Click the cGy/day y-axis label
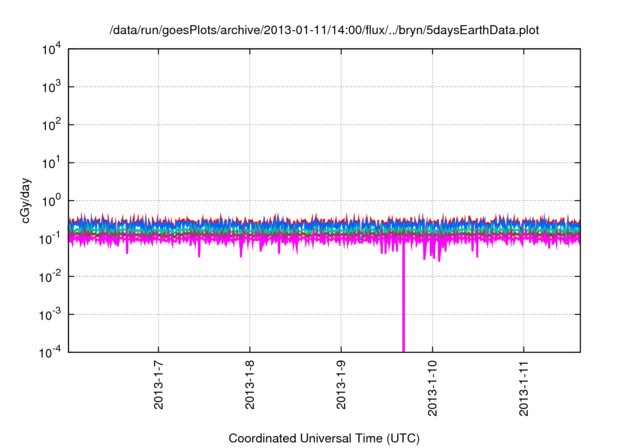This screenshot has width=640, height=448. pyautogui.click(x=26, y=200)
